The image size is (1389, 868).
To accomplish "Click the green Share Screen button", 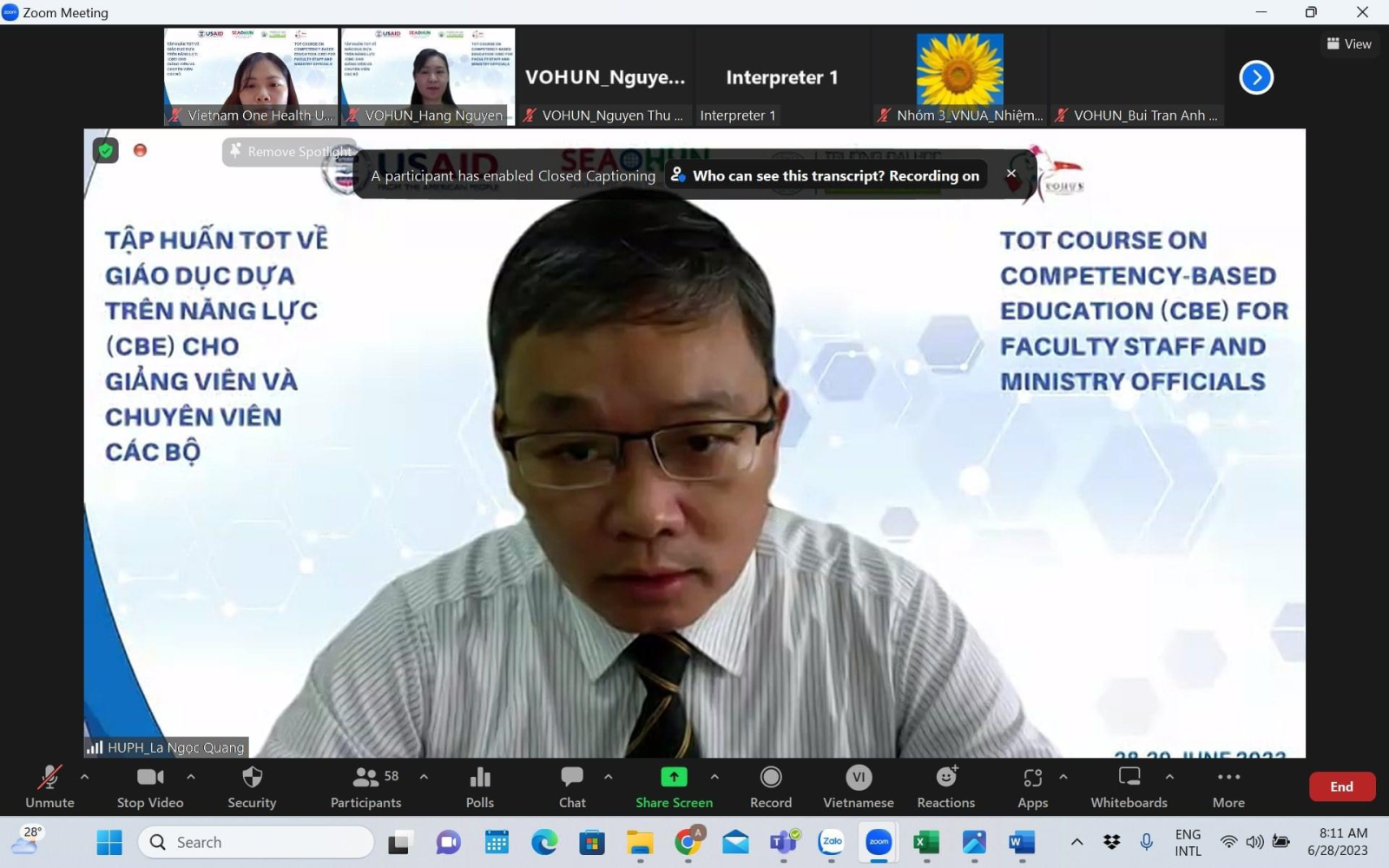I will click(x=674, y=786).
